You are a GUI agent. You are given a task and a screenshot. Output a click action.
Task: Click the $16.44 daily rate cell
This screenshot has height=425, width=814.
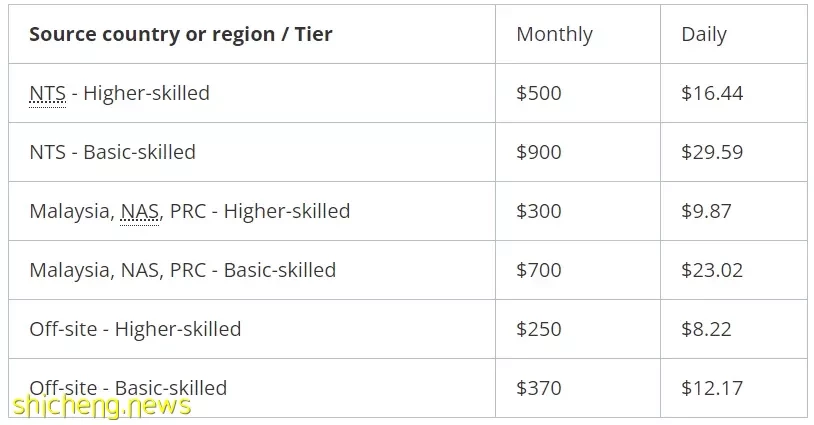[x=712, y=93]
